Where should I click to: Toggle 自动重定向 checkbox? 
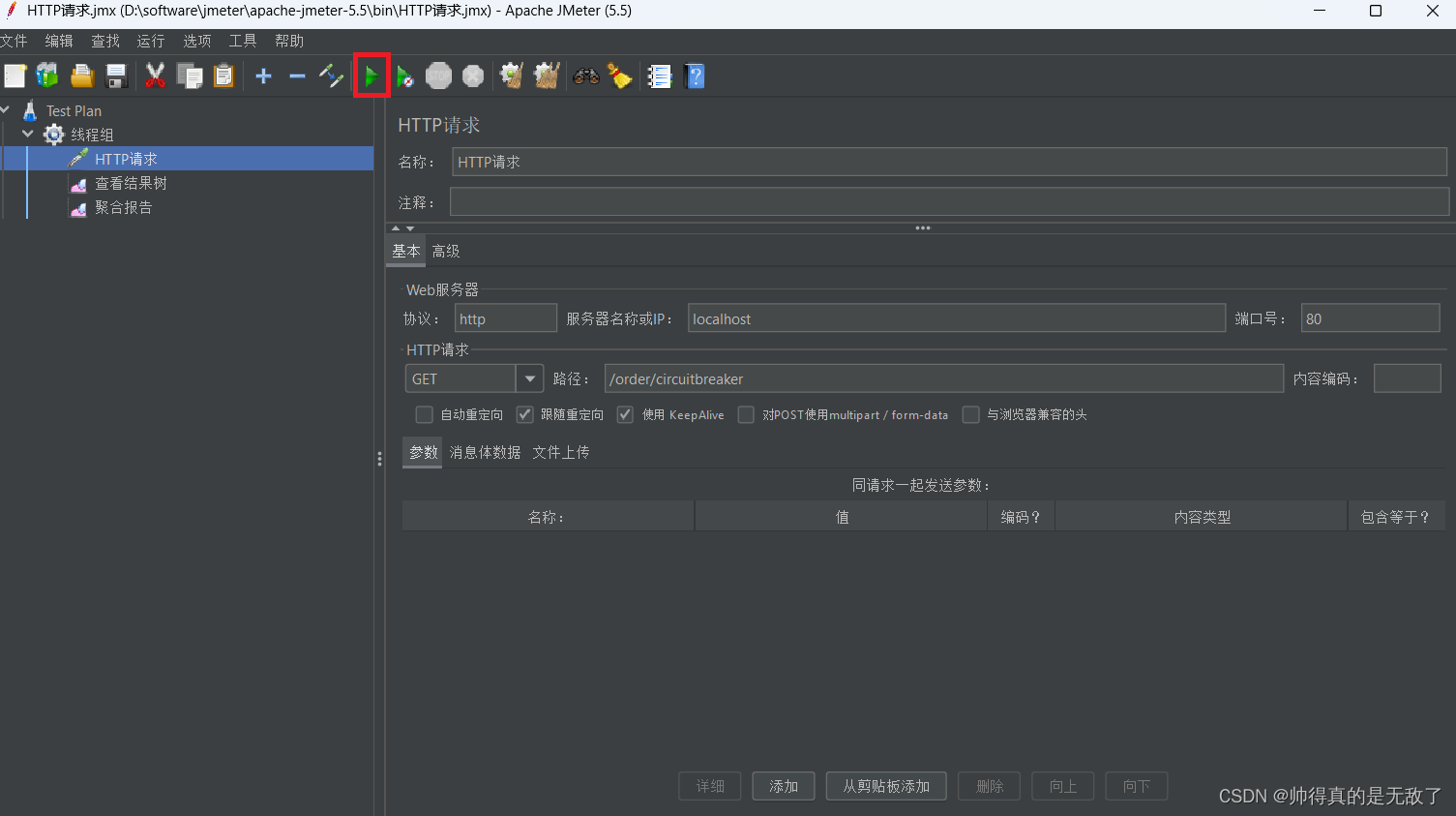[424, 414]
